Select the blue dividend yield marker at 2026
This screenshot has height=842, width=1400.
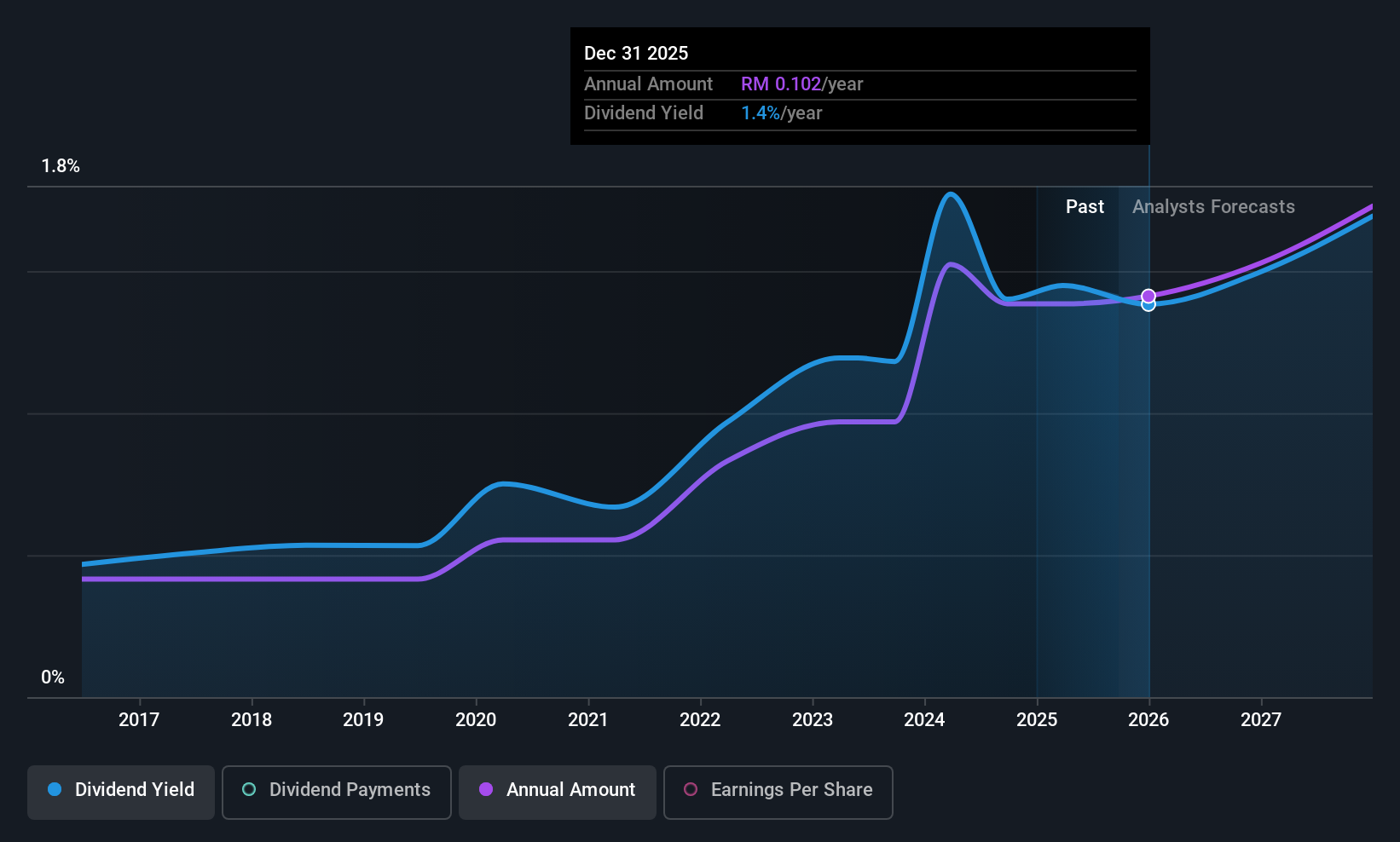(x=1148, y=305)
